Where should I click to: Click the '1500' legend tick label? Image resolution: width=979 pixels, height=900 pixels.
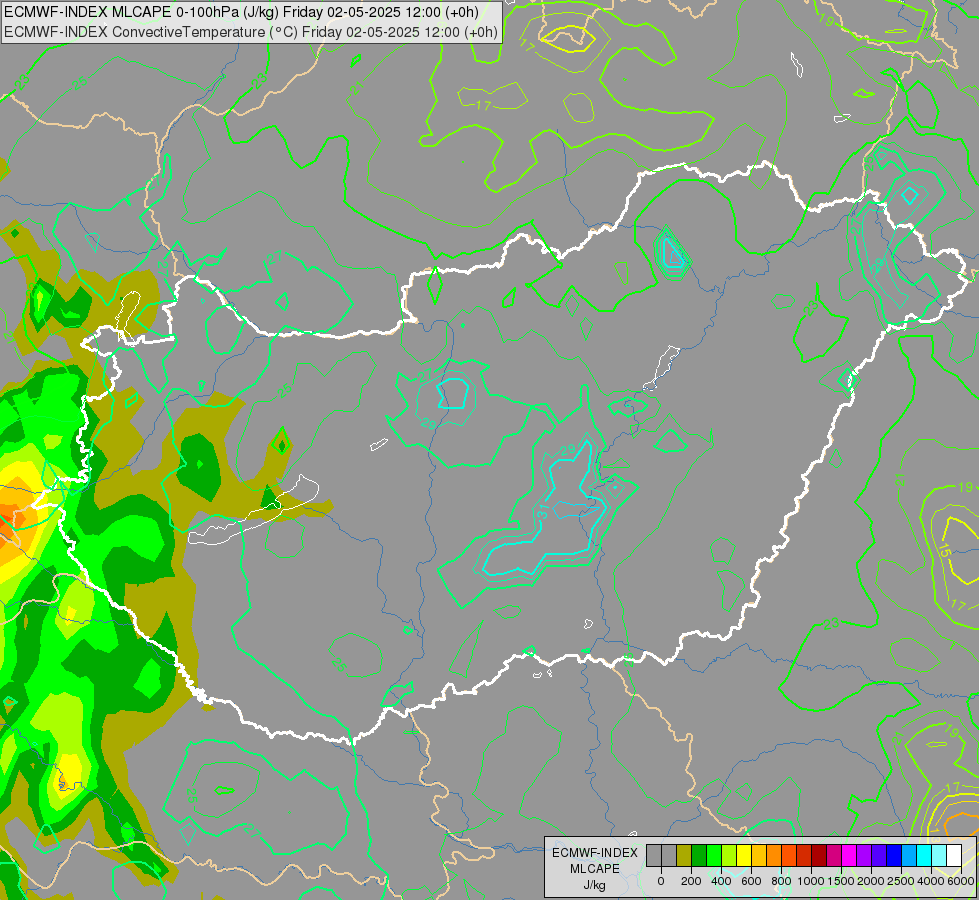coord(841,881)
